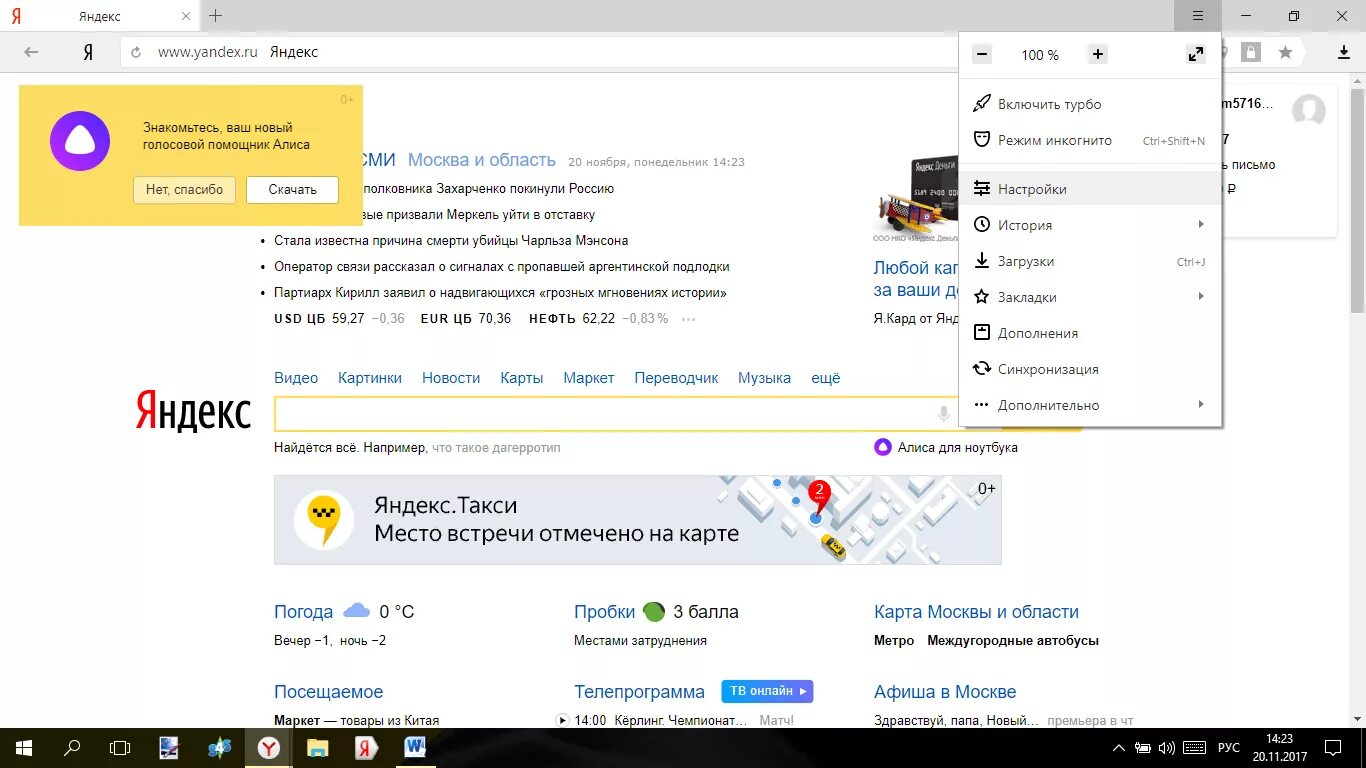The image size is (1366, 768).
Task: Open Алиса для ноутбука link
Action: point(958,448)
